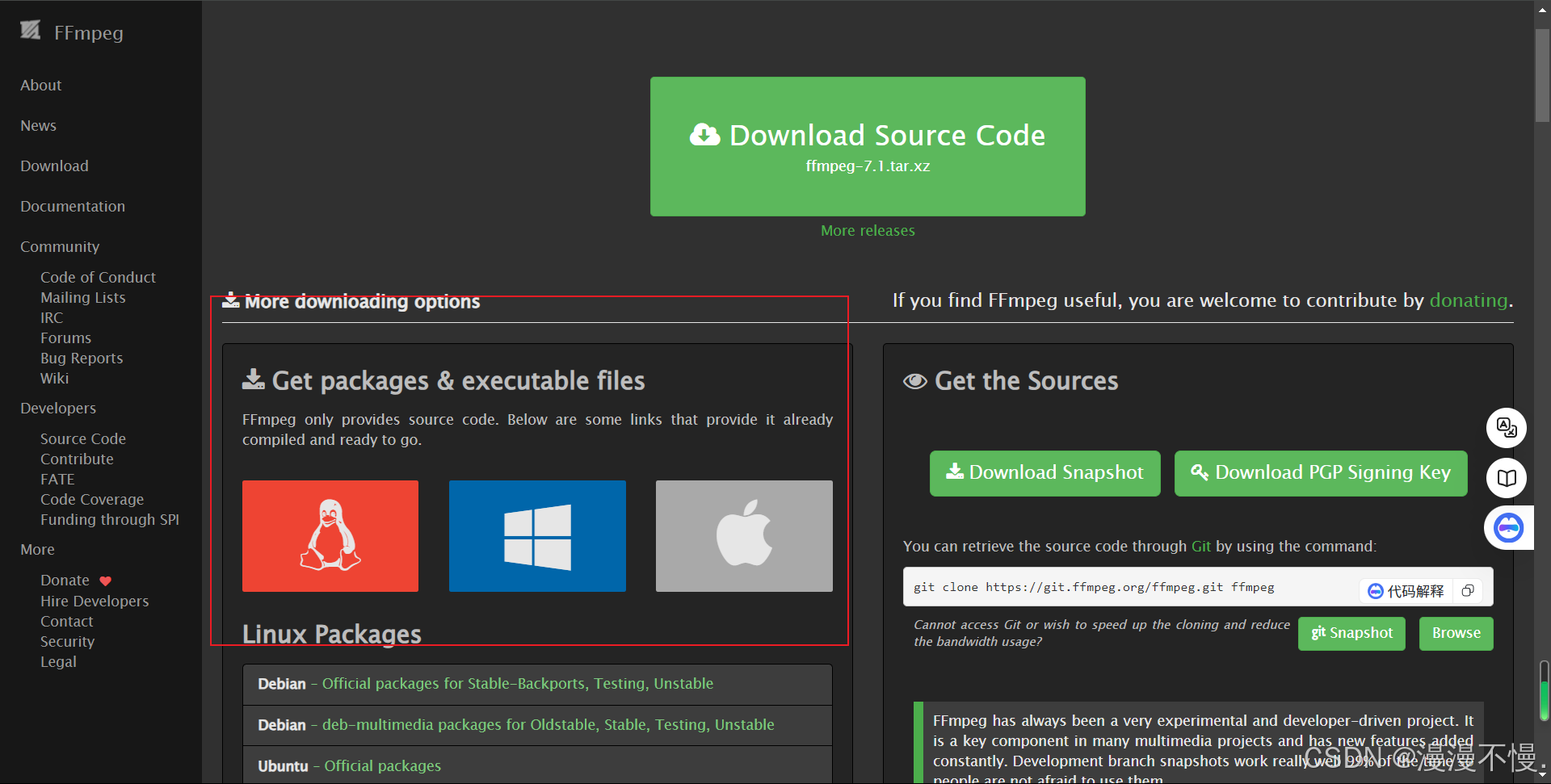Open News in sidebar
This screenshot has height=784, width=1551.
pyautogui.click(x=39, y=125)
